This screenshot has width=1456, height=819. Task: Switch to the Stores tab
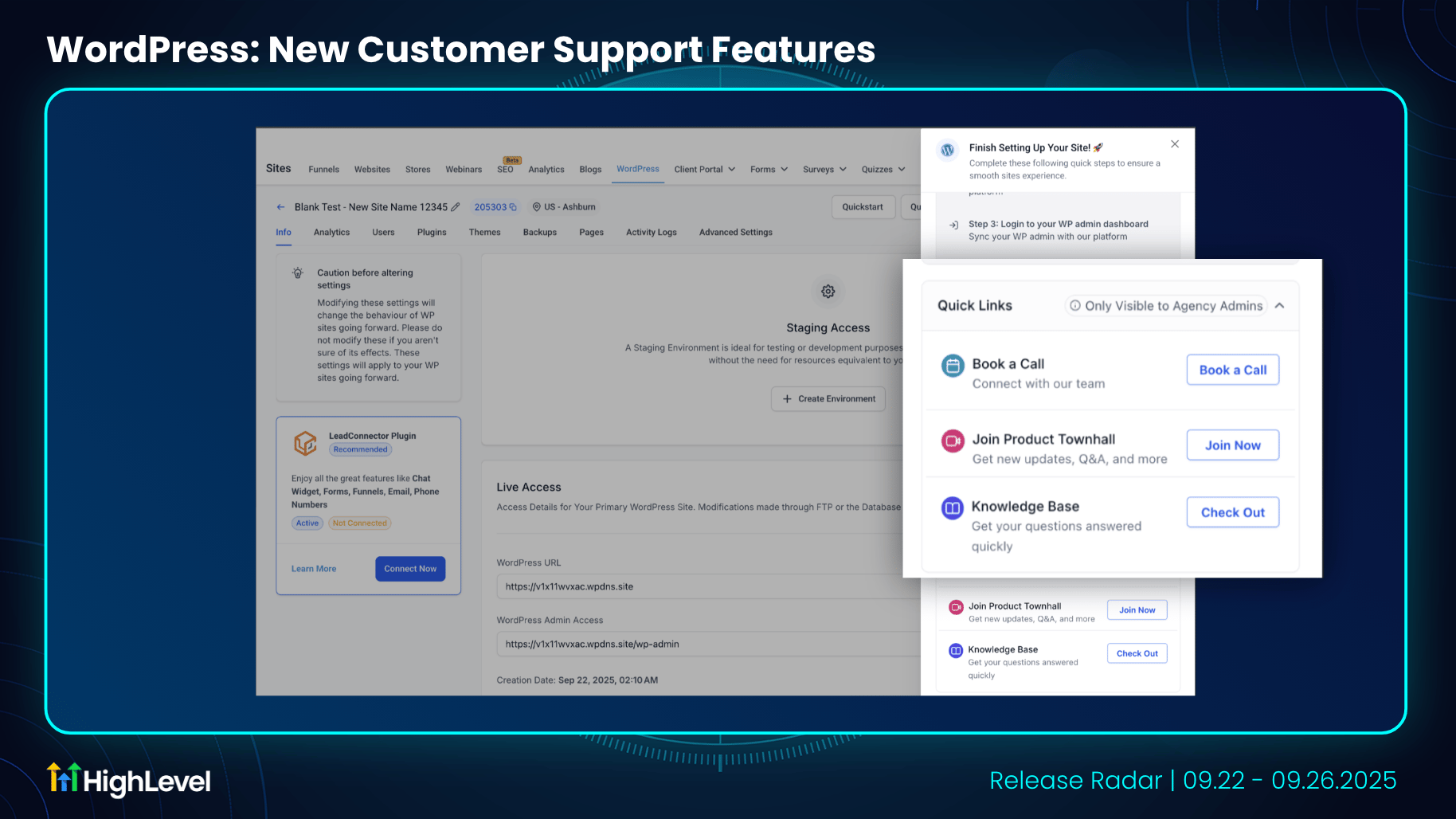point(417,170)
